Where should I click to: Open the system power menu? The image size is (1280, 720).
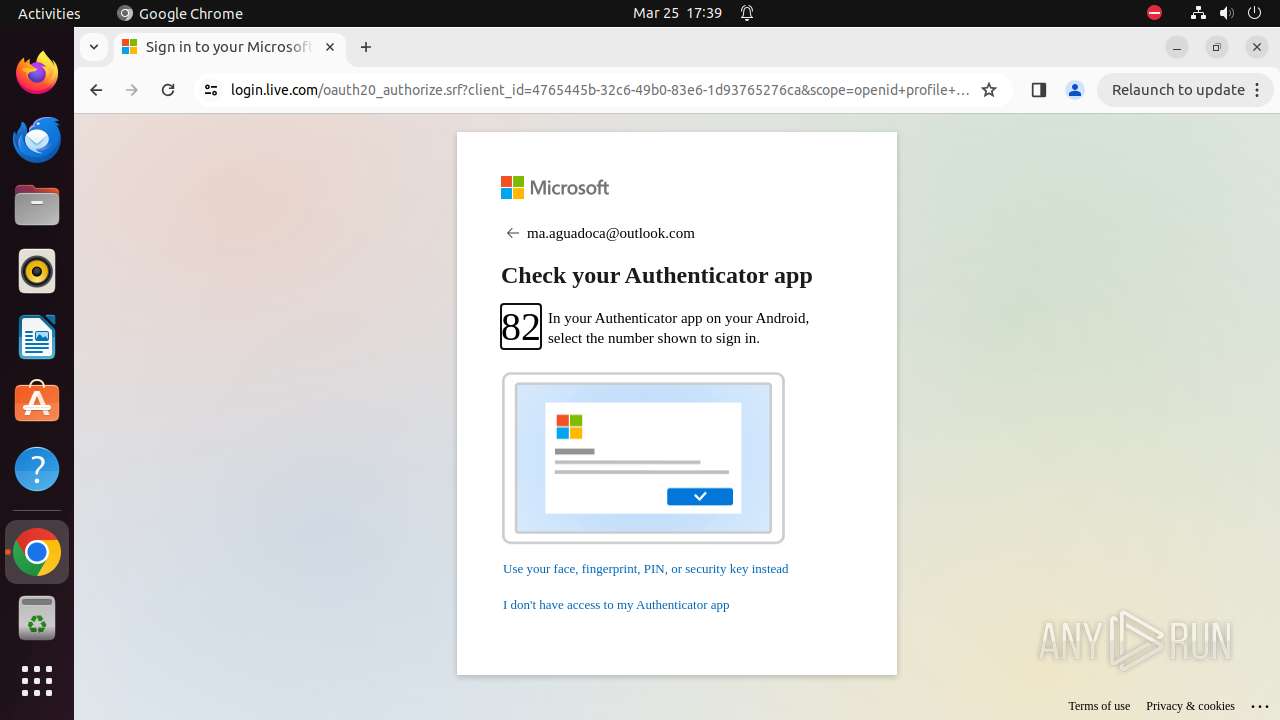click(1254, 13)
